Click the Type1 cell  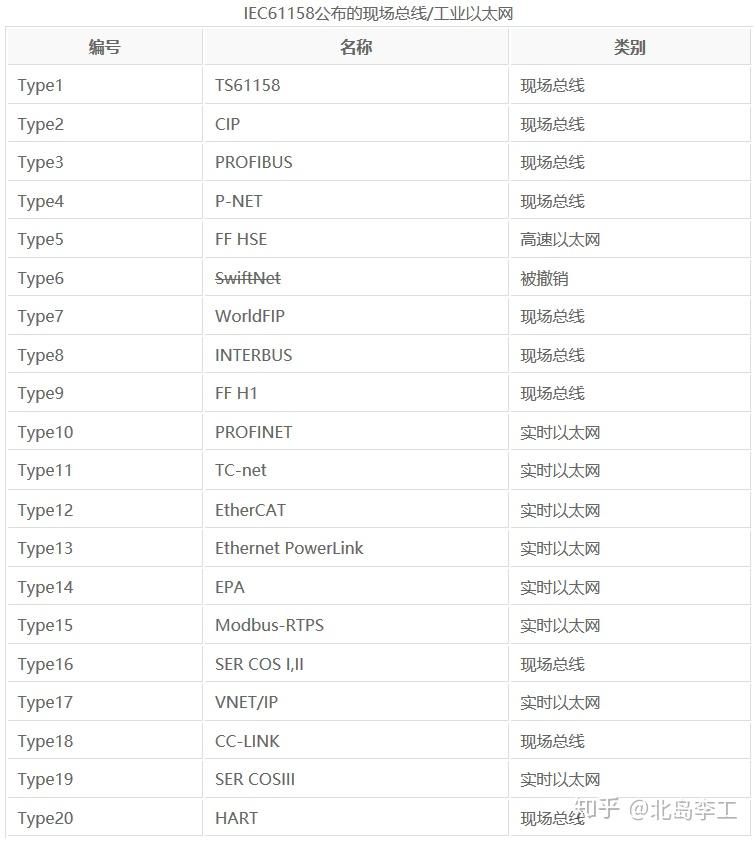tap(40, 86)
